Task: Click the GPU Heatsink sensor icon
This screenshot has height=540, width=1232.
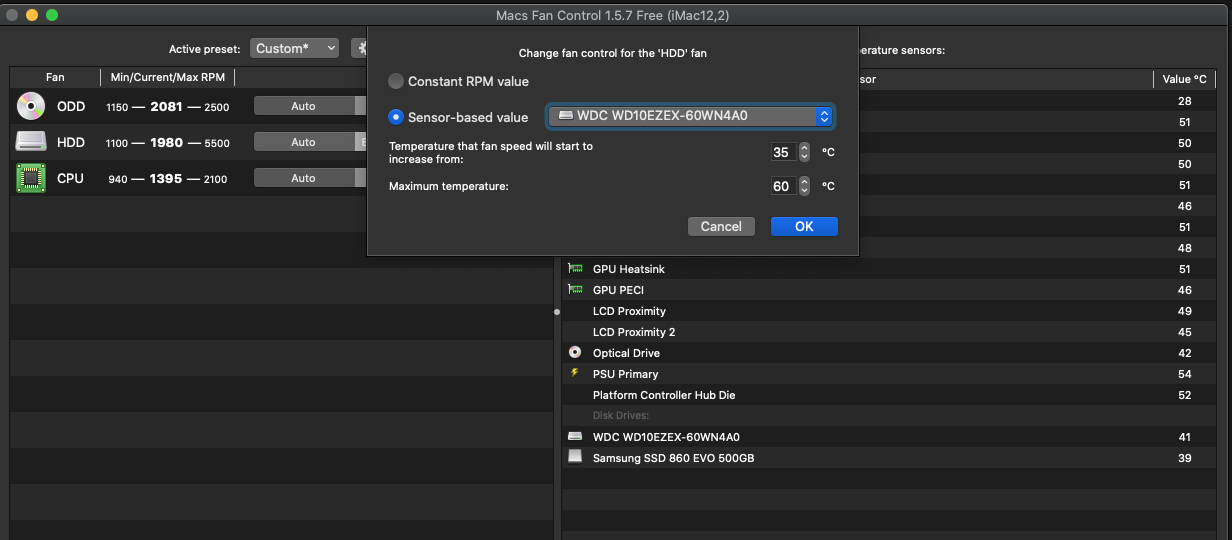Action: (575, 269)
